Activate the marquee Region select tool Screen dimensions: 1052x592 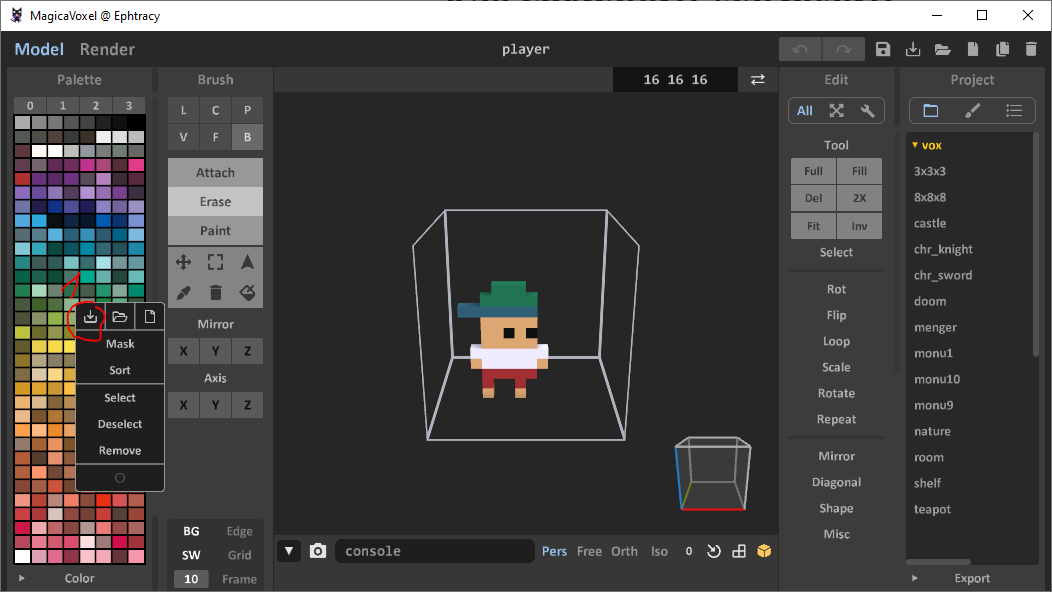pyautogui.click(x=215, y=261)
